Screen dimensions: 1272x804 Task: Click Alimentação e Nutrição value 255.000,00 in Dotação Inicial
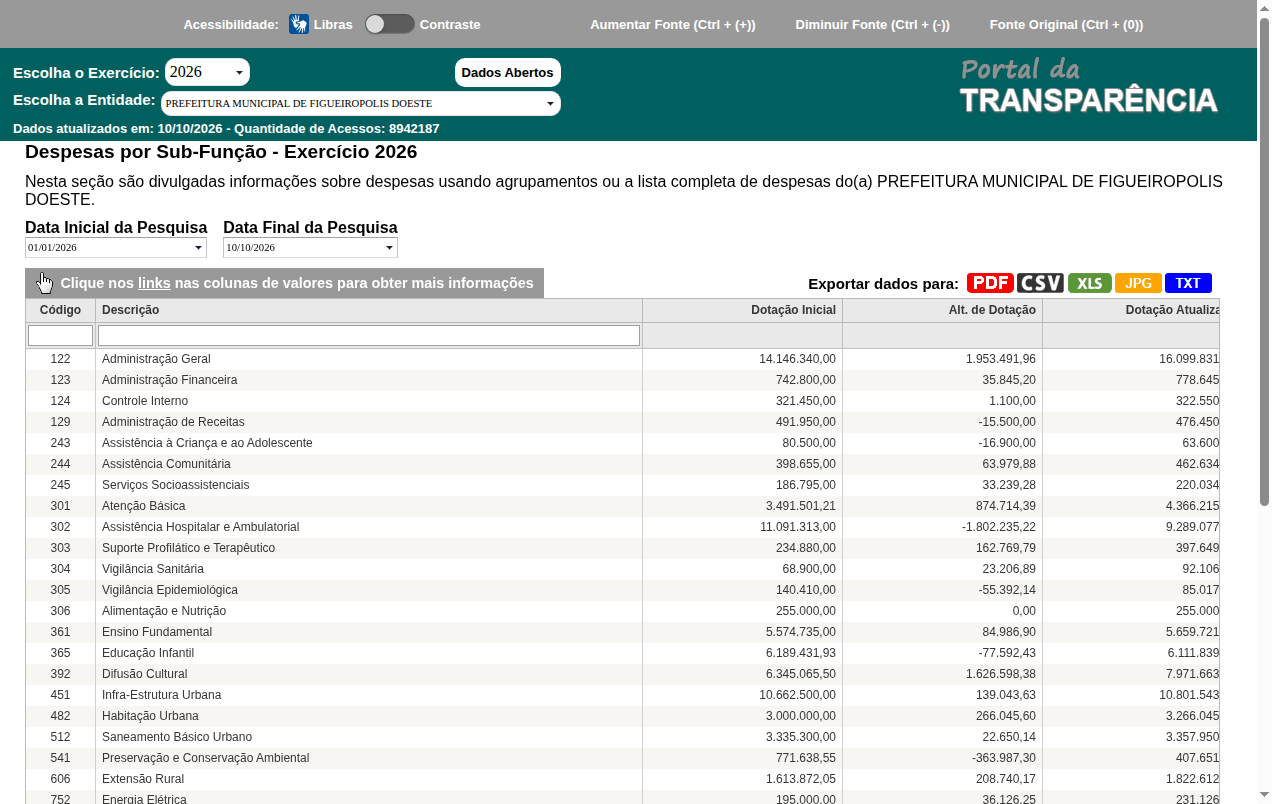805,611
